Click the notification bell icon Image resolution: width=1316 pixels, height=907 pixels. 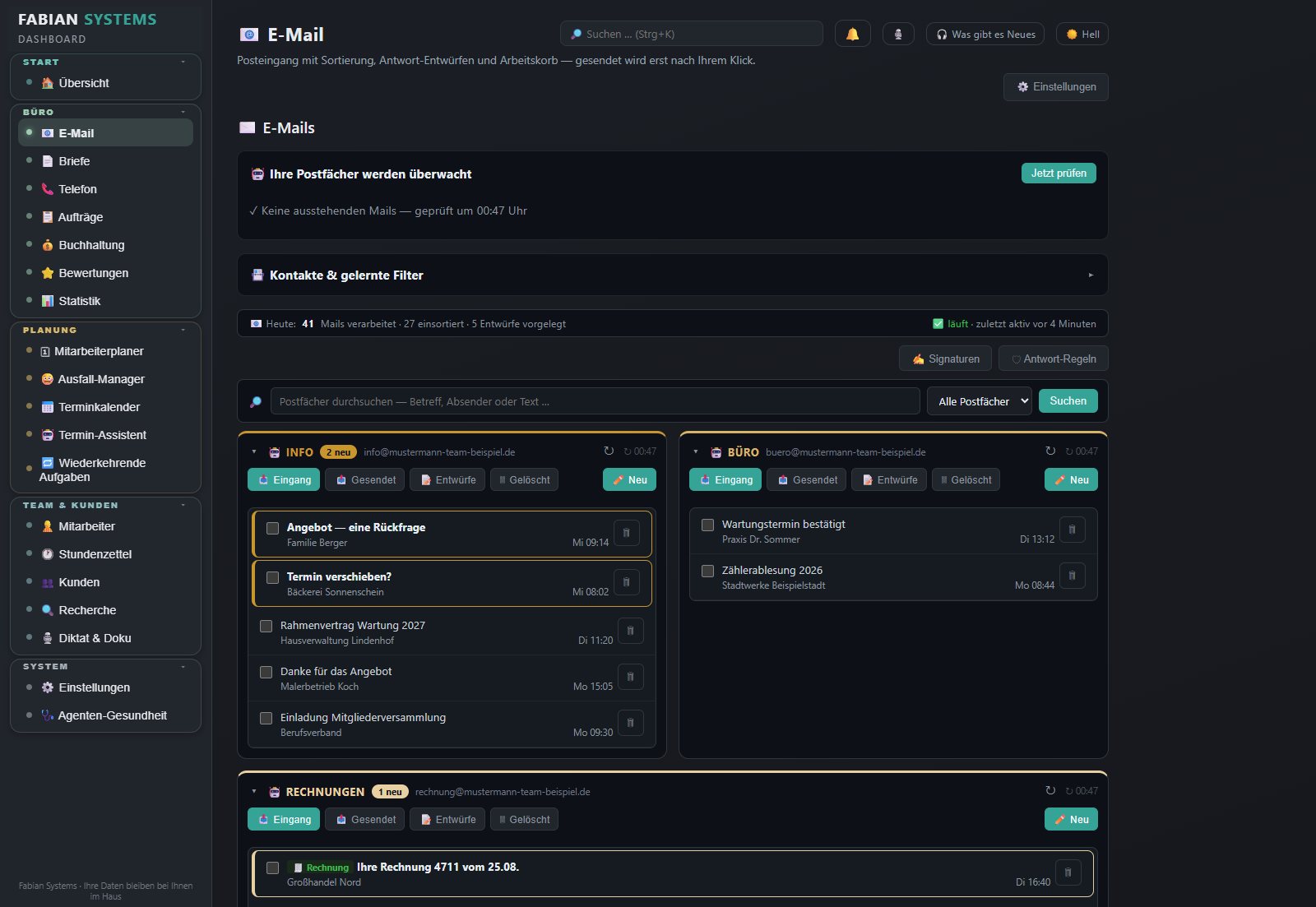coord(852,34)
